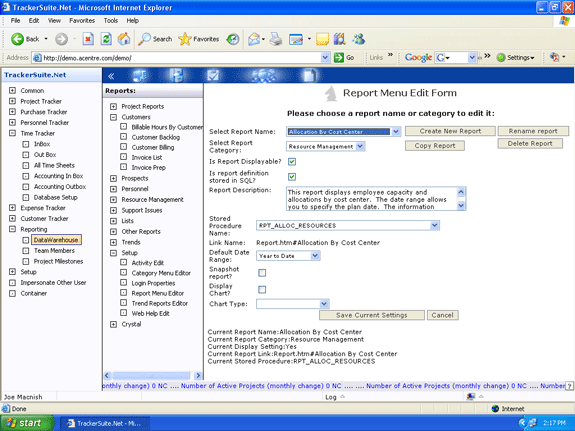The image size is (575, 431).
Task: Enable the Display Chart checkbox
Action: pyautogui.click(x=262, y=289)
